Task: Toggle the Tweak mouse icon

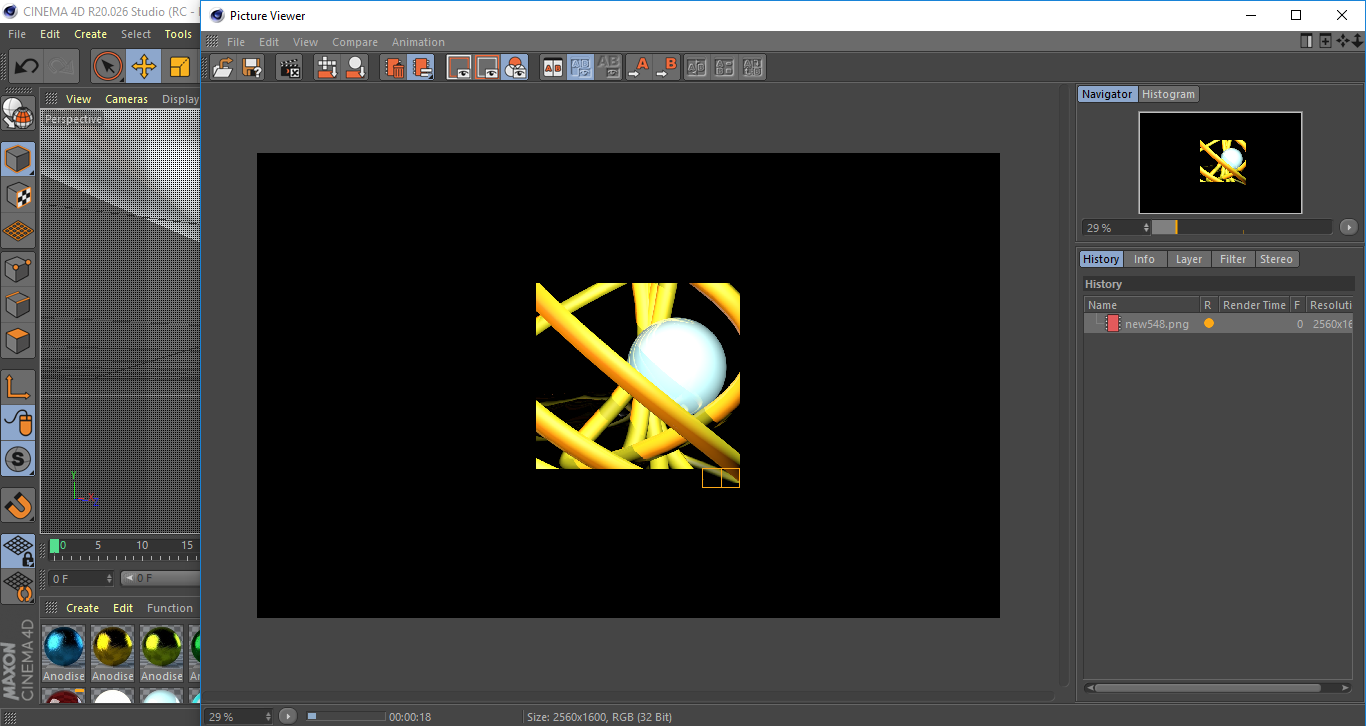Action: (x=18, y=423)
